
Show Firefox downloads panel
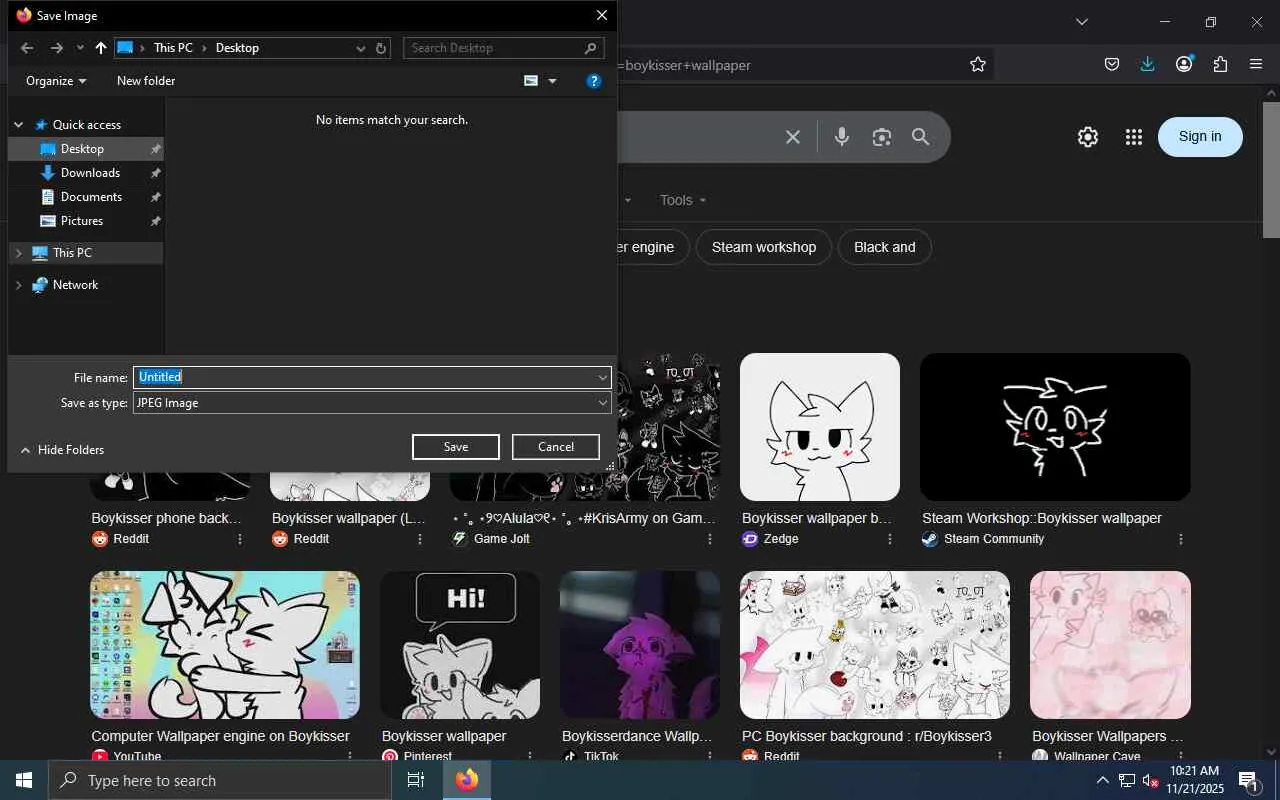(1147, 64)
